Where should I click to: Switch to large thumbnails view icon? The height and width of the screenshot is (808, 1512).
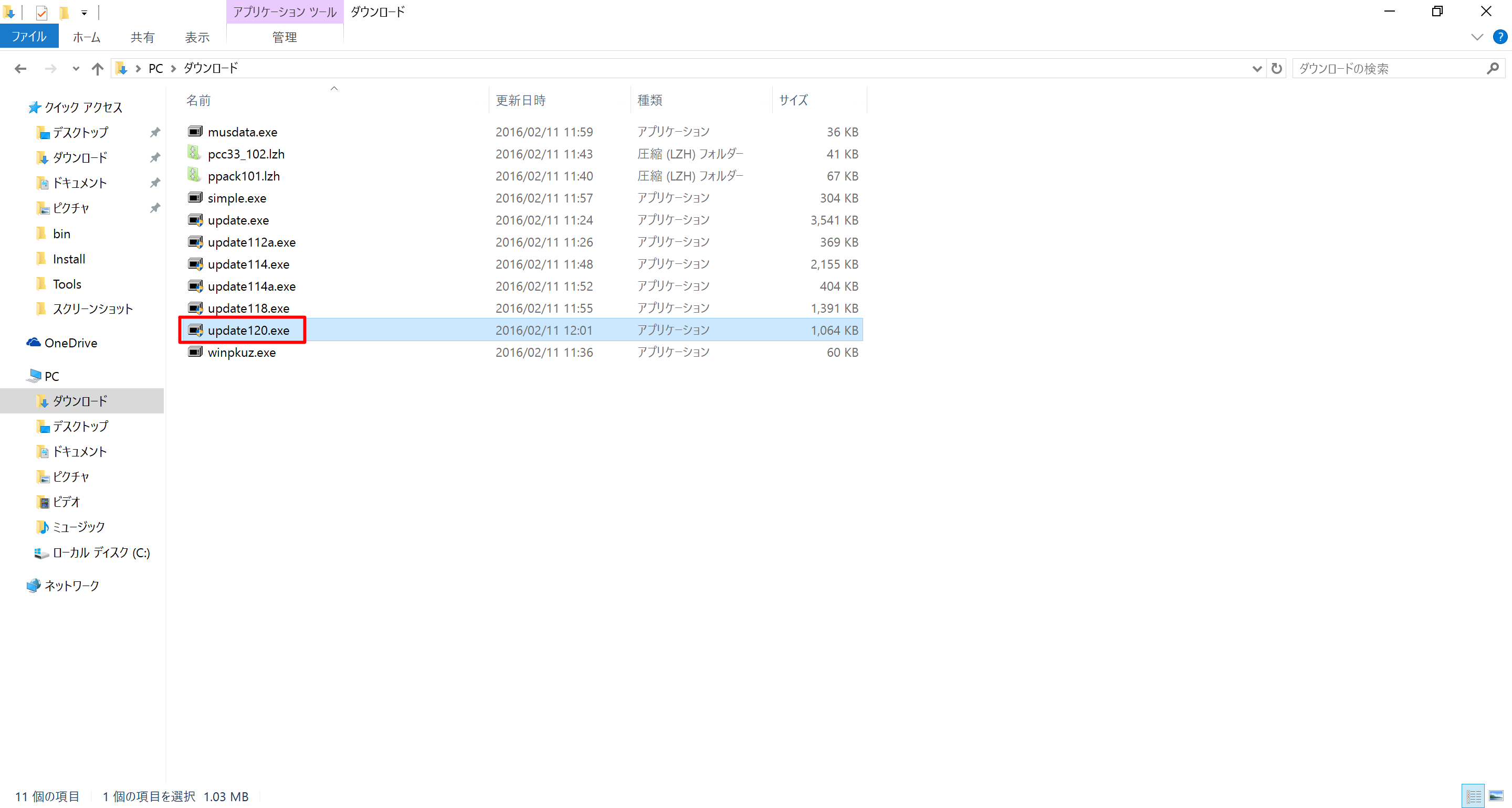coord(1496,796)
